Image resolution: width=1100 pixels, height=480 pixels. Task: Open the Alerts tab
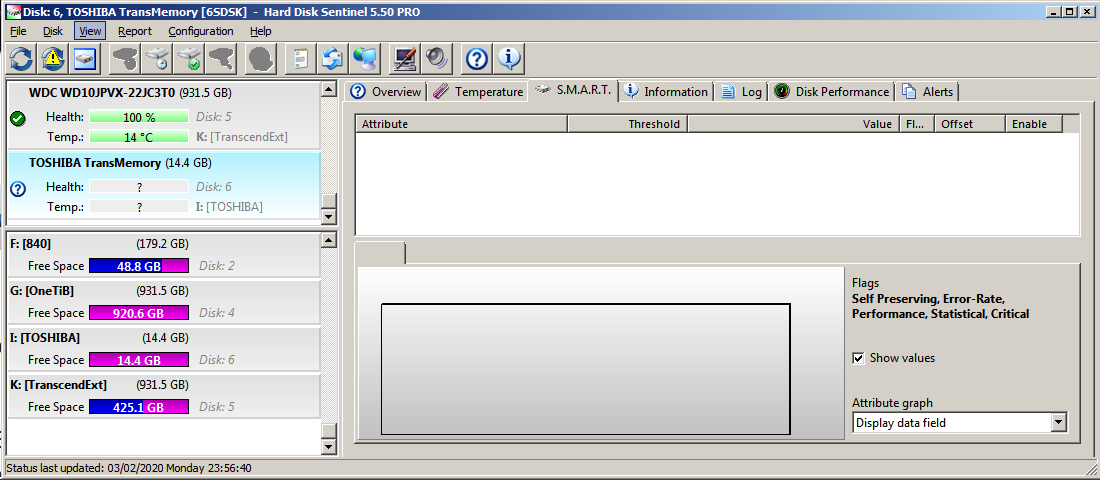point(927,91)
